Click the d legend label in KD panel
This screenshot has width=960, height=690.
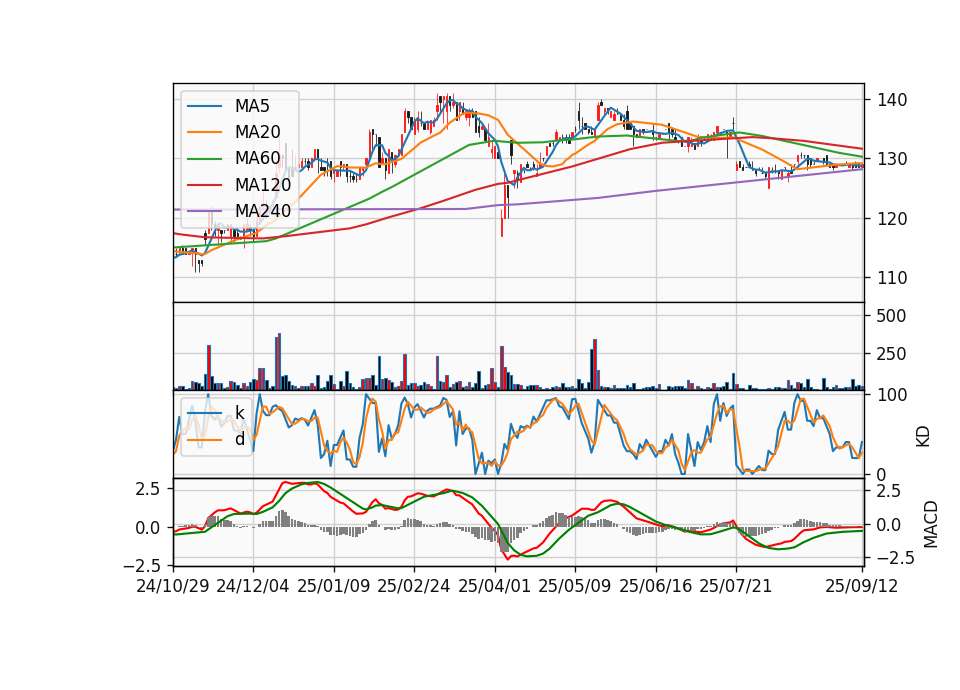click(240, 439)
